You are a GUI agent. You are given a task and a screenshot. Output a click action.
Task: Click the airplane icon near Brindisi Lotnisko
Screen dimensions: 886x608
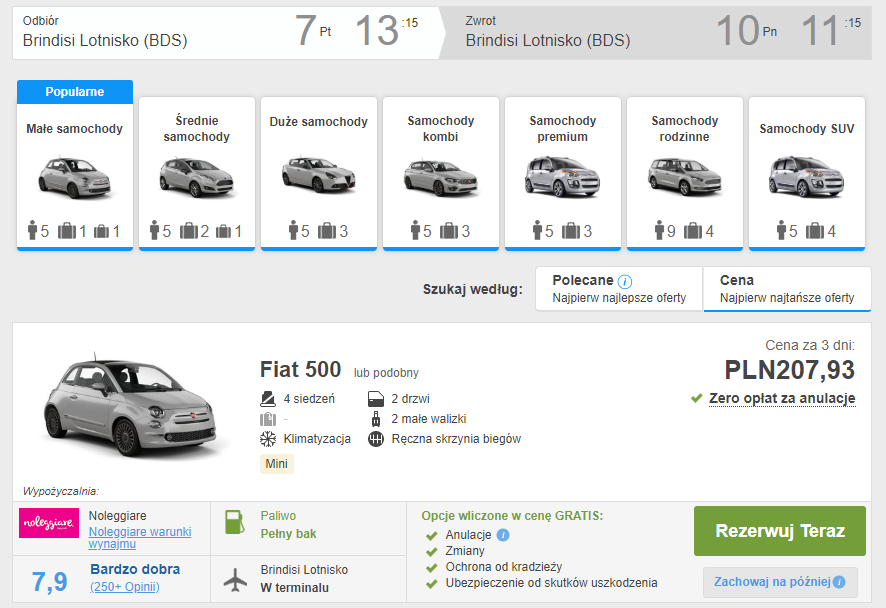(x=234, y=579)
